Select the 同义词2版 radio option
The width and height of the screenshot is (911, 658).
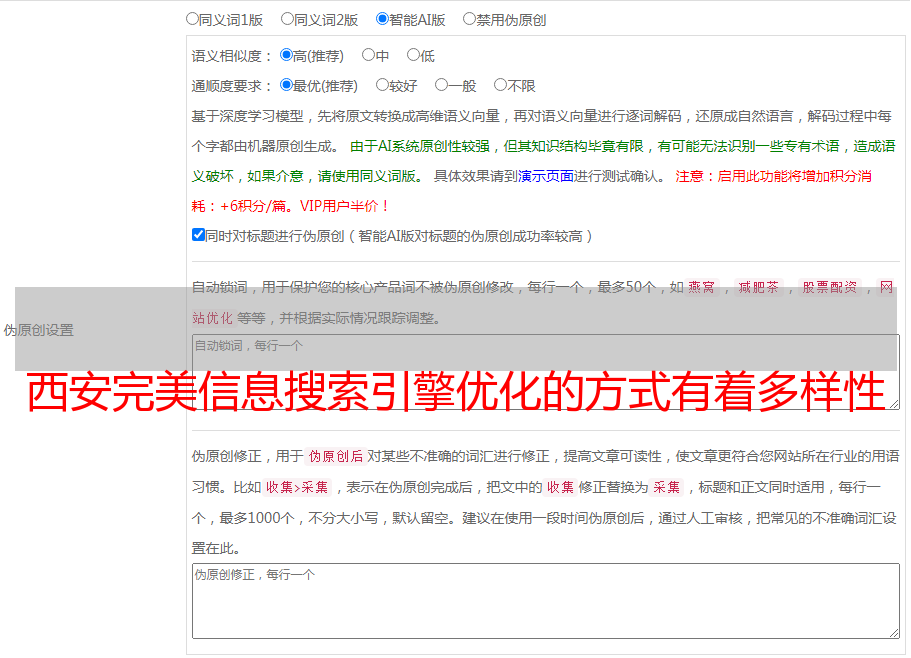pos(287,19)
